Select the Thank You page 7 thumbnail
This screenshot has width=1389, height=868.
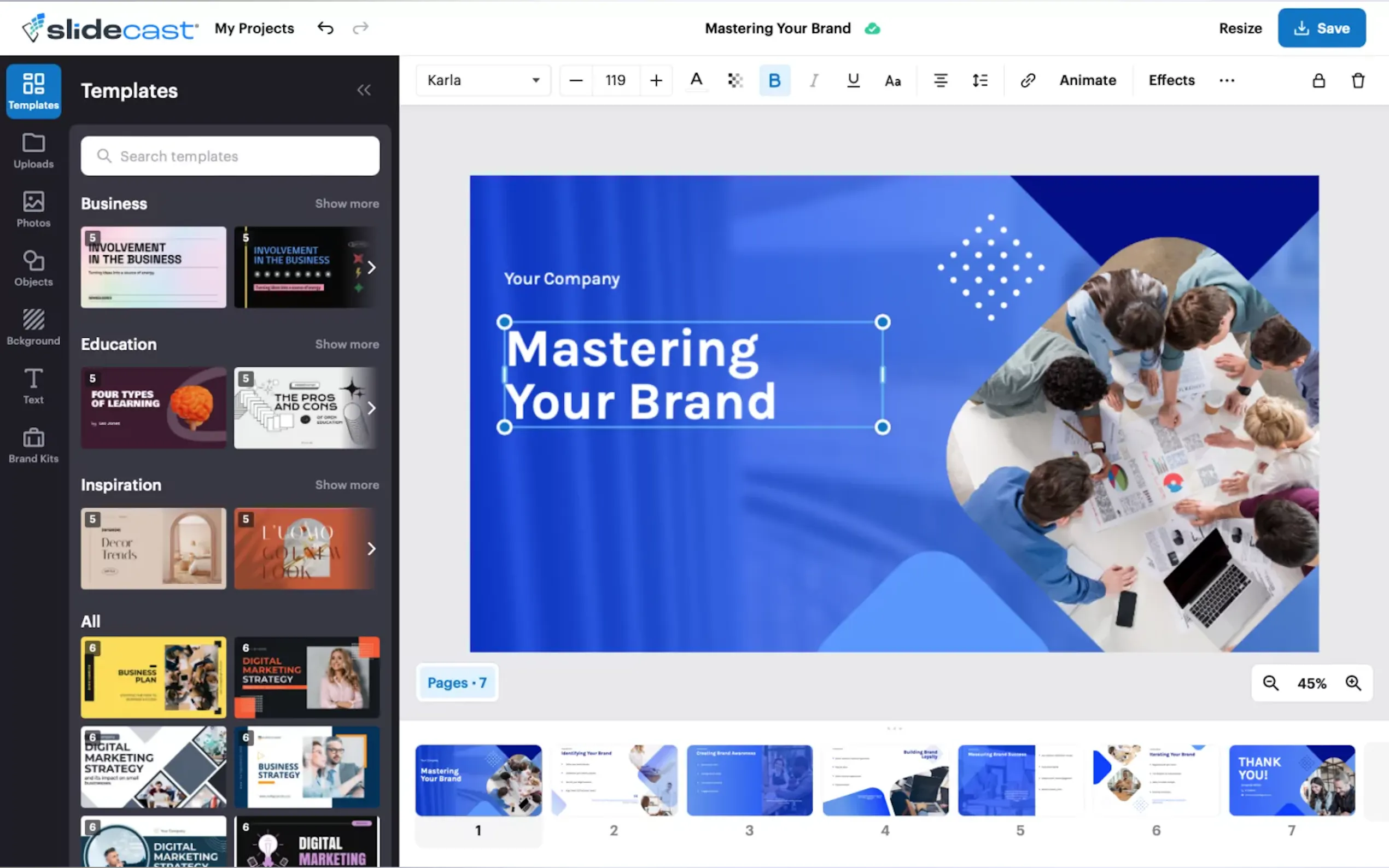coord(1291,780)
